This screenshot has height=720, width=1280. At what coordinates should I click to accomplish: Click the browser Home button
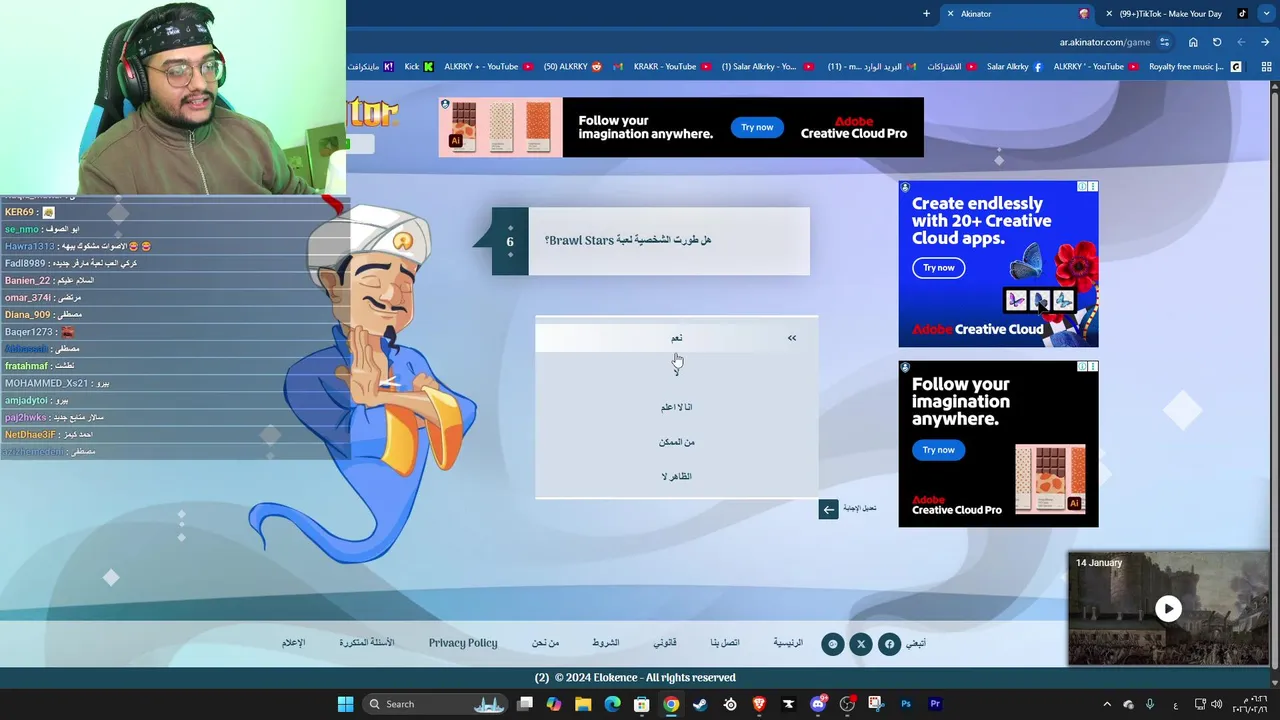pos(1193,42)
